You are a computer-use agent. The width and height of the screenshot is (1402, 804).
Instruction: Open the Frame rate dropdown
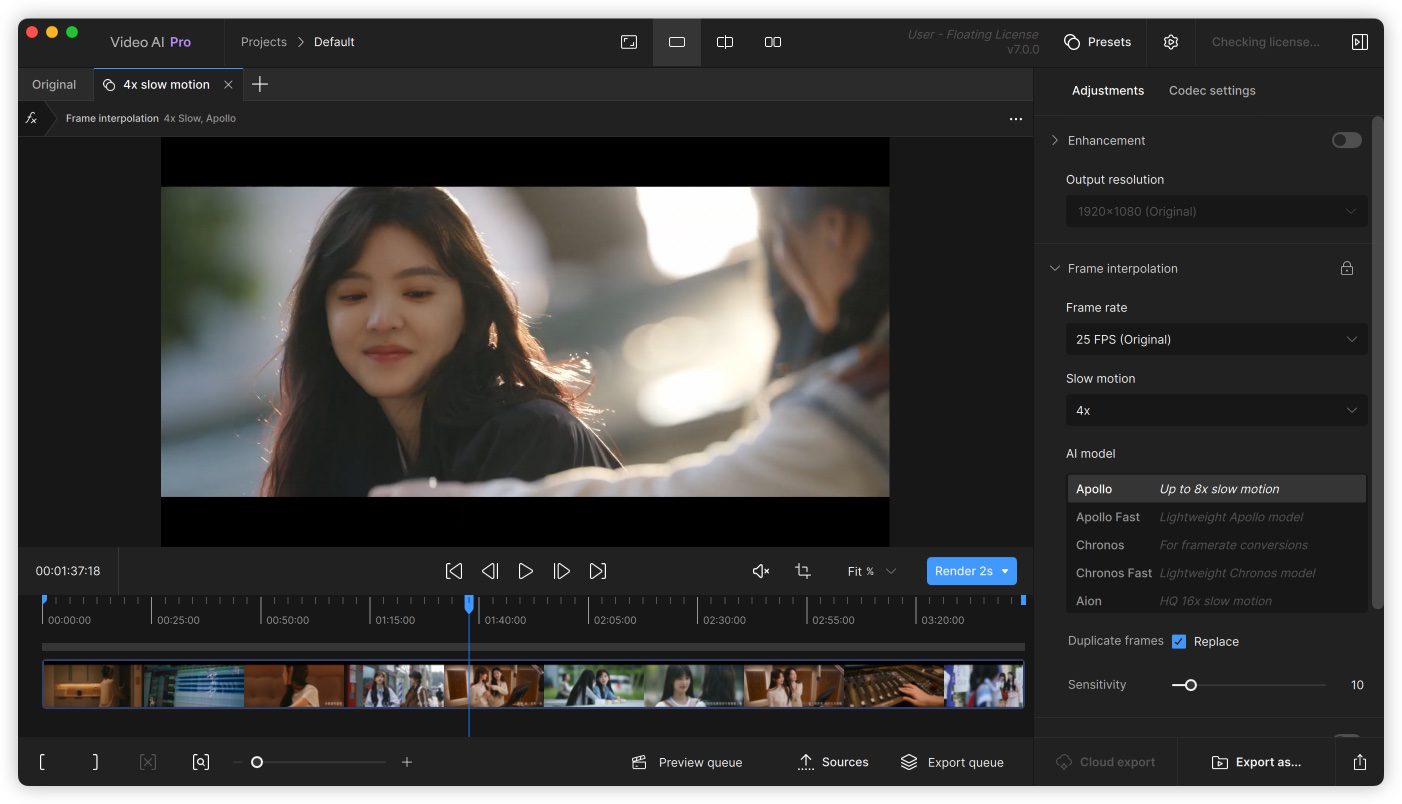click(x=1216, y=339)
